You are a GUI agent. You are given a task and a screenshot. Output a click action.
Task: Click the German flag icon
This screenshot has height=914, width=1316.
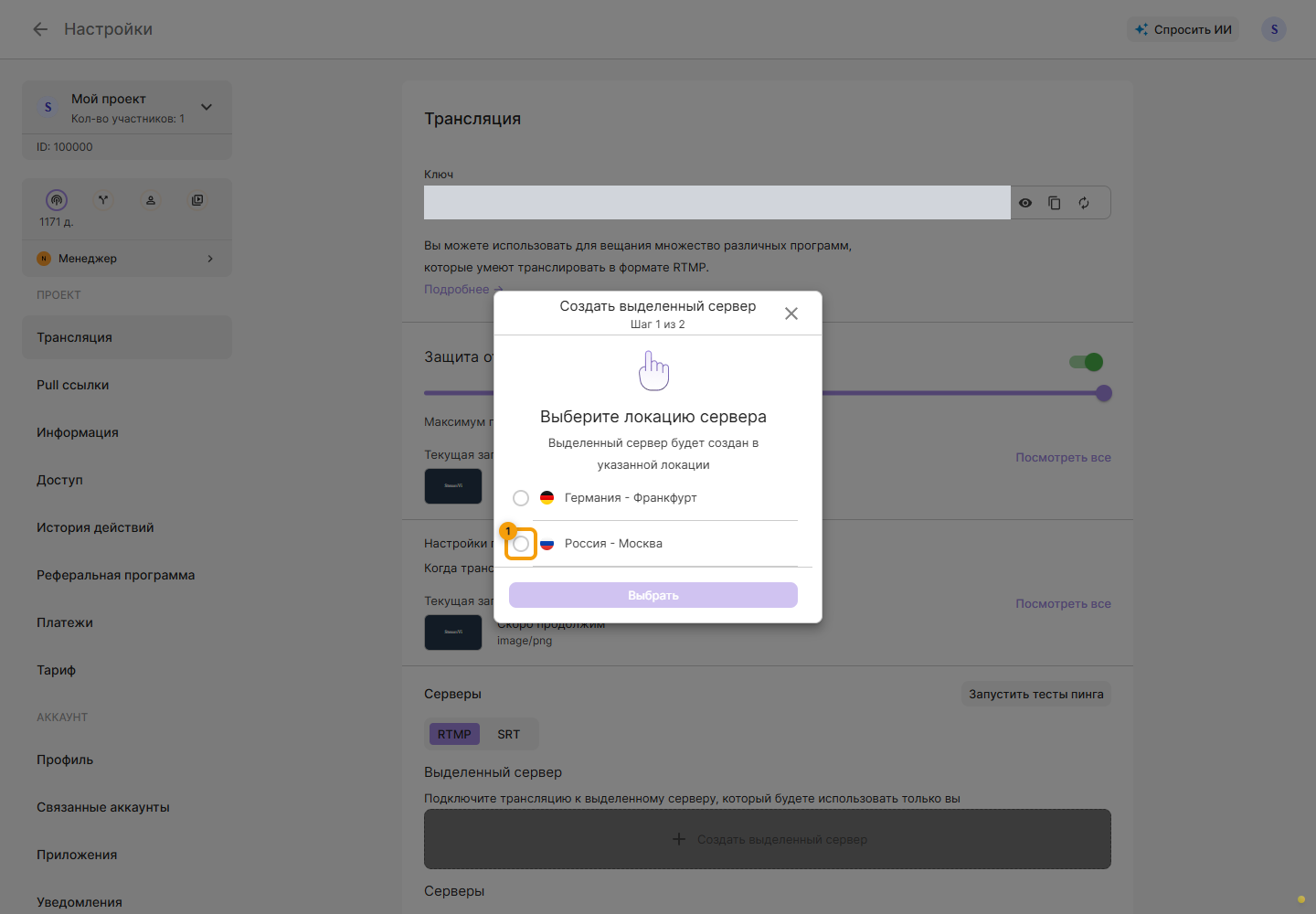(547, 498)
